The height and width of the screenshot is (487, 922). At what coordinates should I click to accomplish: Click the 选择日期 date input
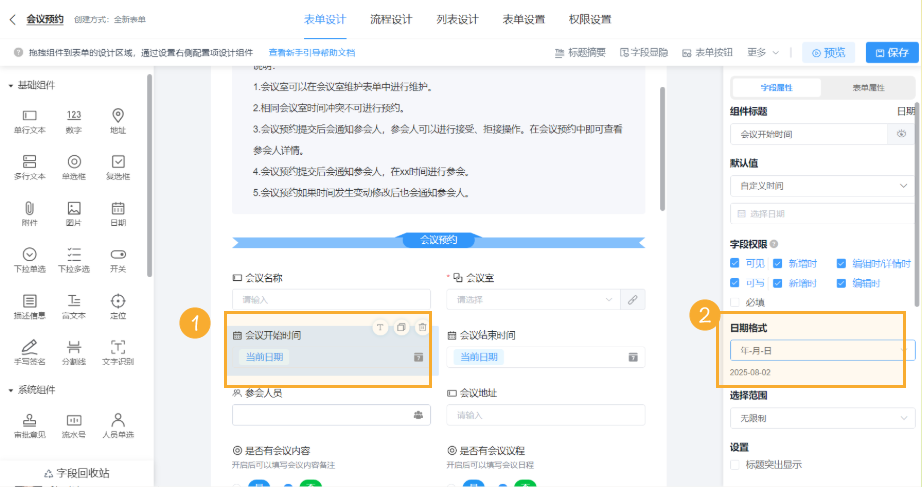tap(823, 214)
